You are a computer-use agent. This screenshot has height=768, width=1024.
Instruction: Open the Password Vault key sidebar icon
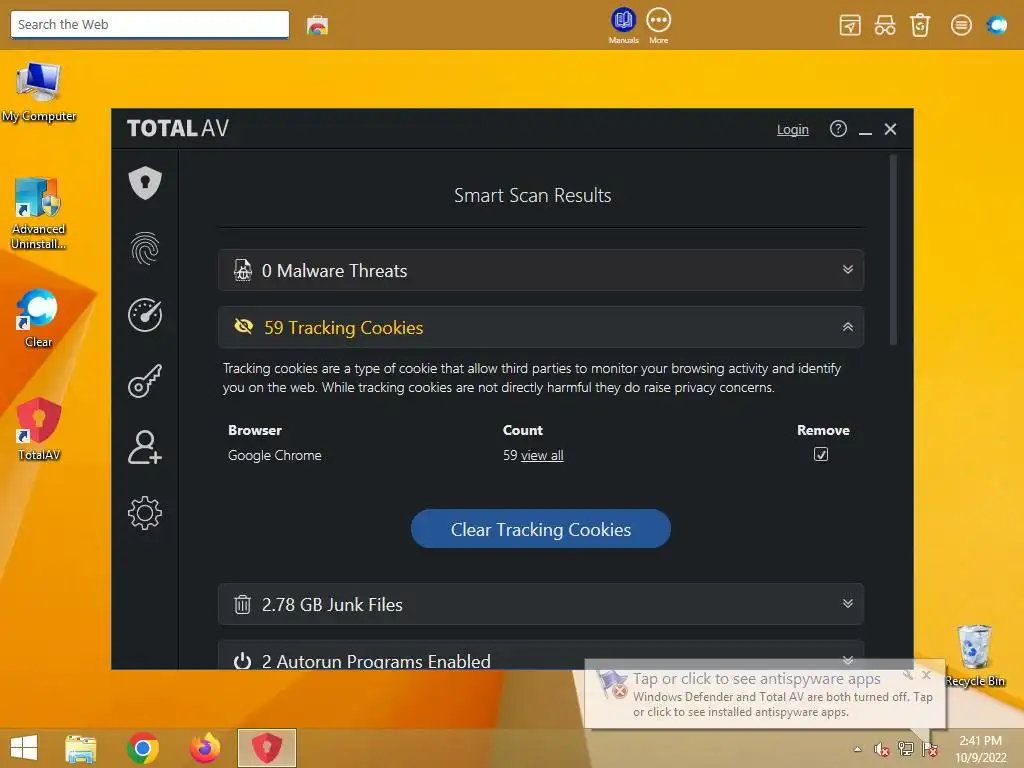pyautogui.click(x=145, y=381)
